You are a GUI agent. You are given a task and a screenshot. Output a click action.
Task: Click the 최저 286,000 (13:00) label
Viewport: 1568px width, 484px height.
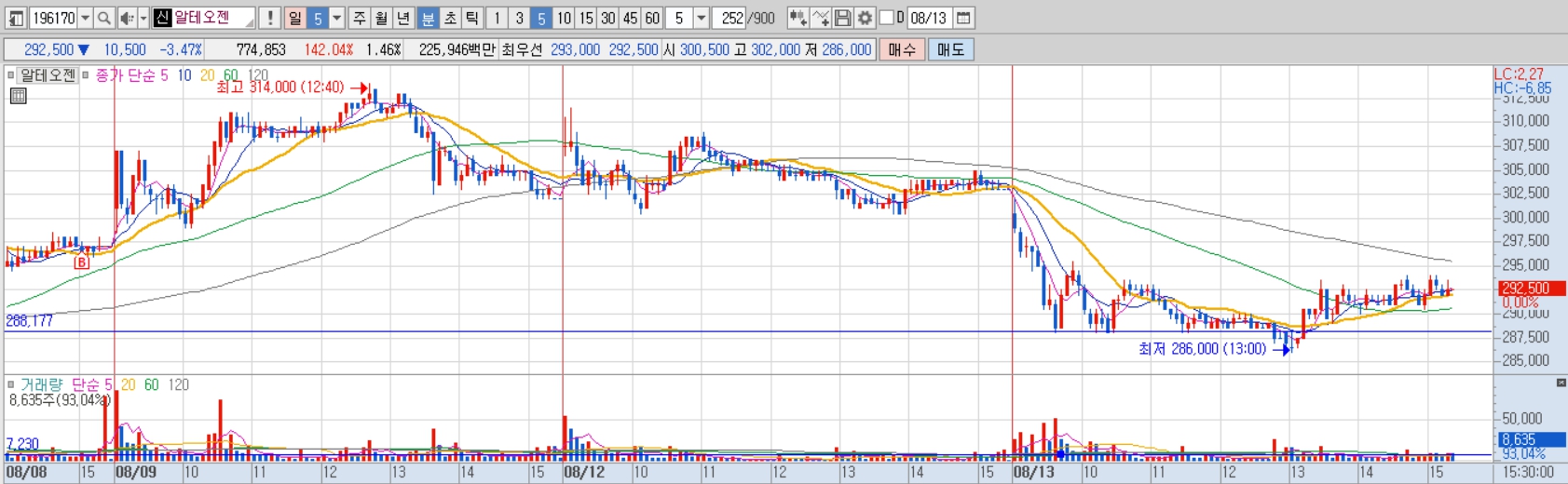(1202, 349)
